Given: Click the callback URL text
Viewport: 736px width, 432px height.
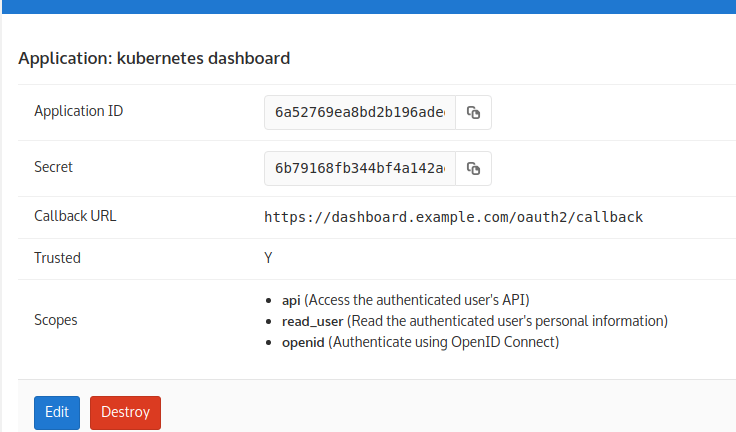Looking at the screenshot, I should pyautogui.click(x=453, y=216).
